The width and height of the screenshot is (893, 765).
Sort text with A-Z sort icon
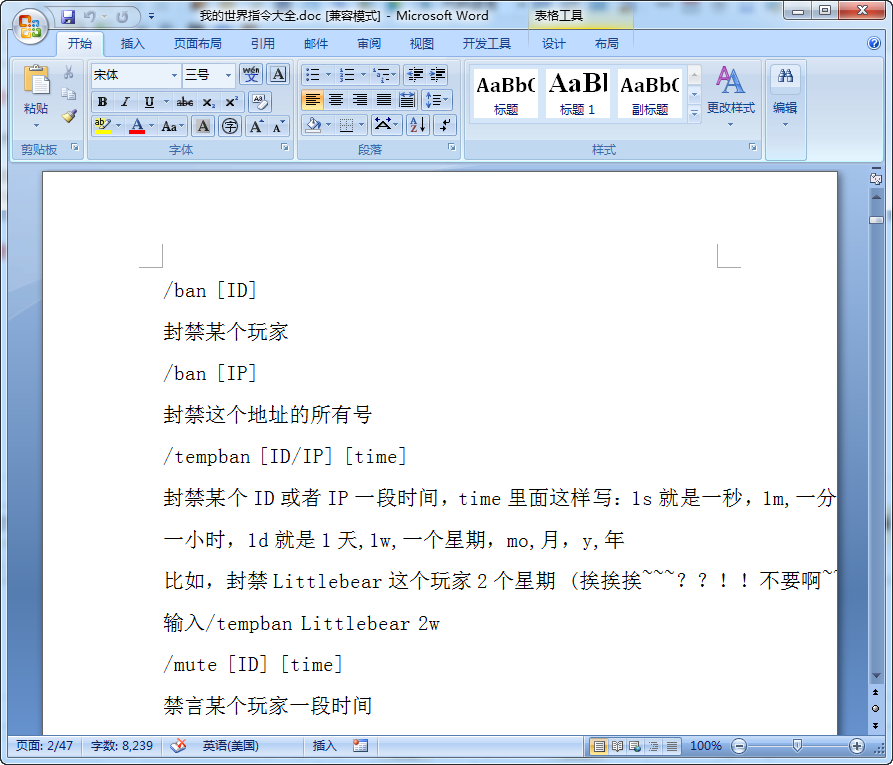click(x=417, y=125)
